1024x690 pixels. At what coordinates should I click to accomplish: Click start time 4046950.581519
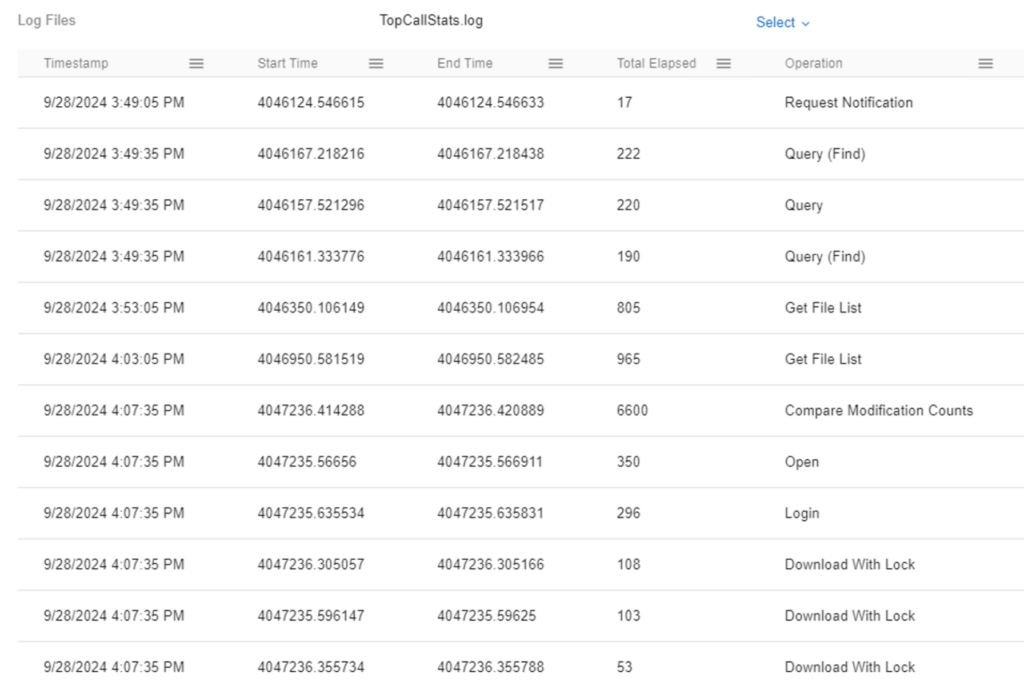coord(311,359)
